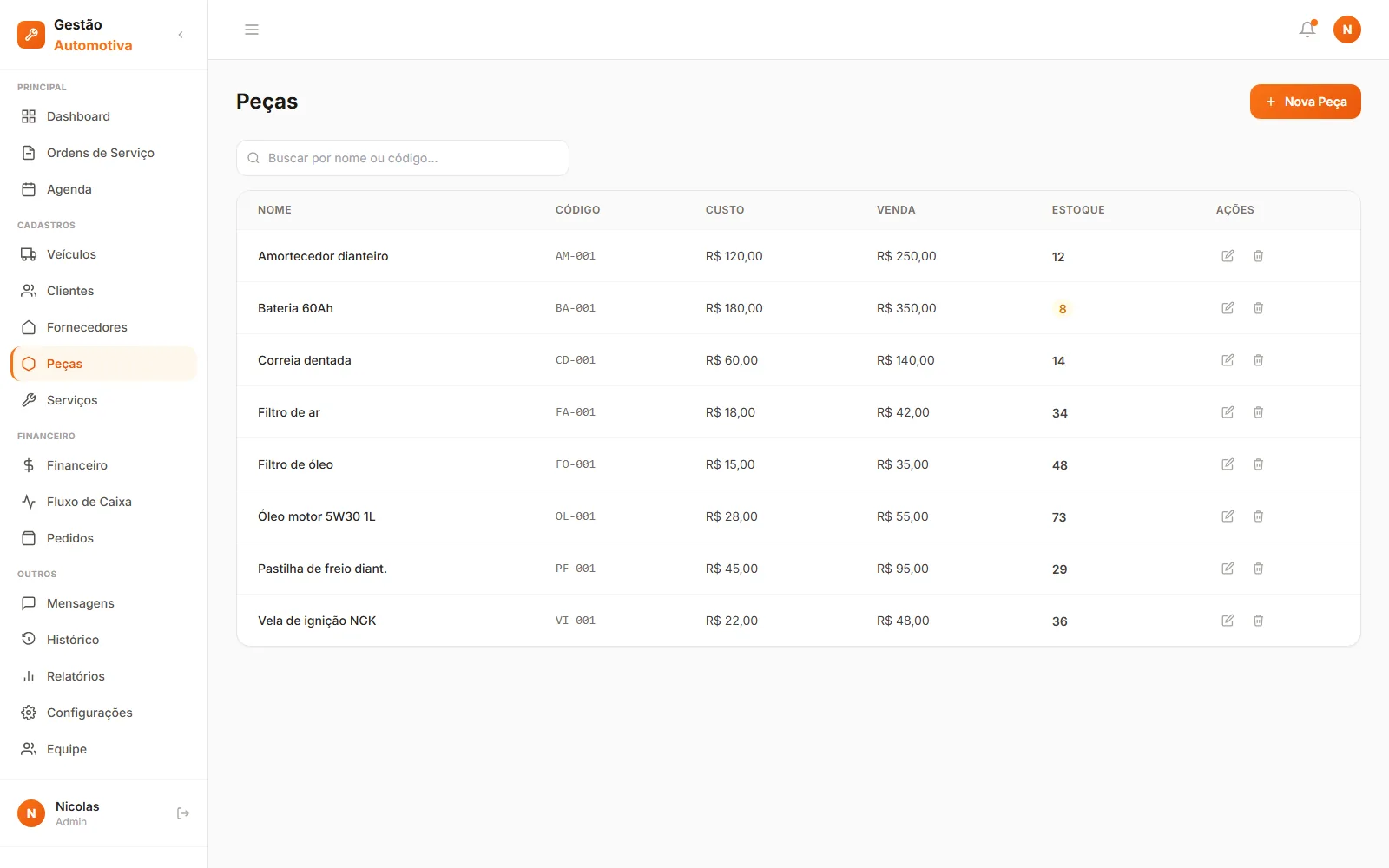Edit the Pastilha de freio diant. part
This screenshot has width=1389, height=868.
click(1228, 569)
